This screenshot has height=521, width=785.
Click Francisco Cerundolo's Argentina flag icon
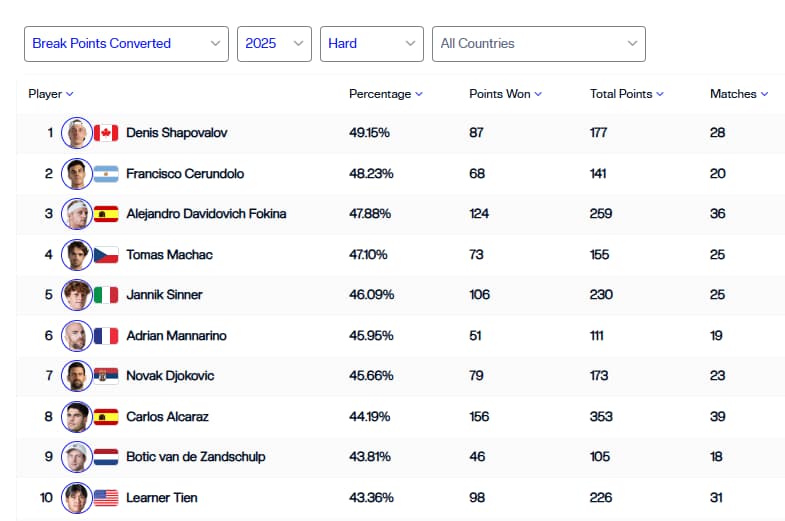(x=106, y=174)
